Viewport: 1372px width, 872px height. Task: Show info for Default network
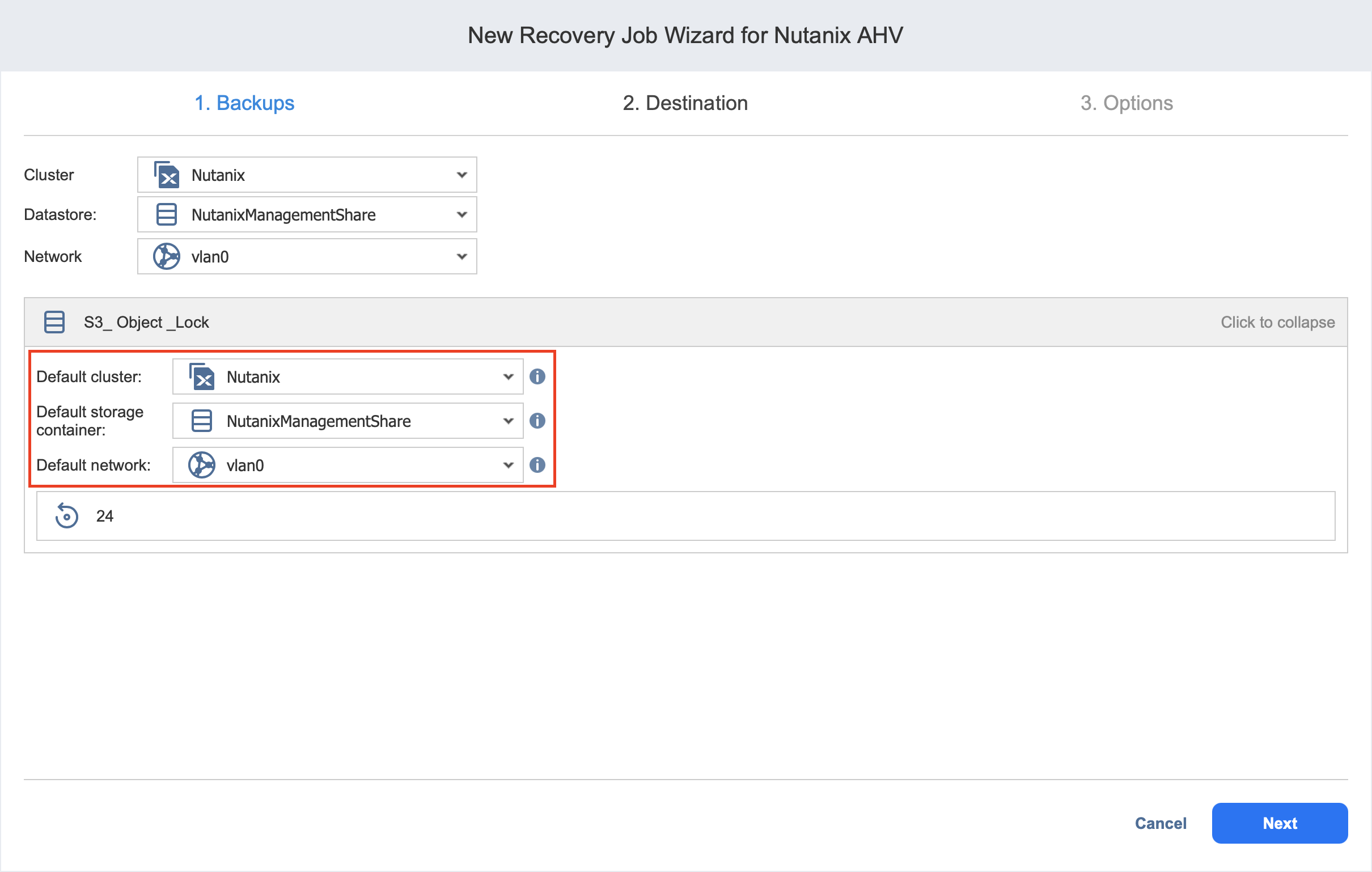[x=537, y=465]
